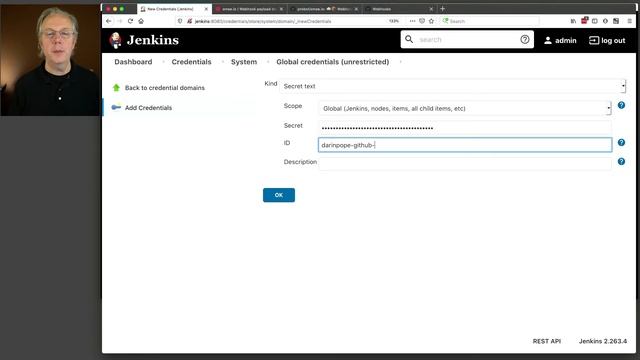Expand the breadcrumb arrow after Global credentials
Viewport: 640px width, 360px height.
pyautogui.click(x=400, y=62)
